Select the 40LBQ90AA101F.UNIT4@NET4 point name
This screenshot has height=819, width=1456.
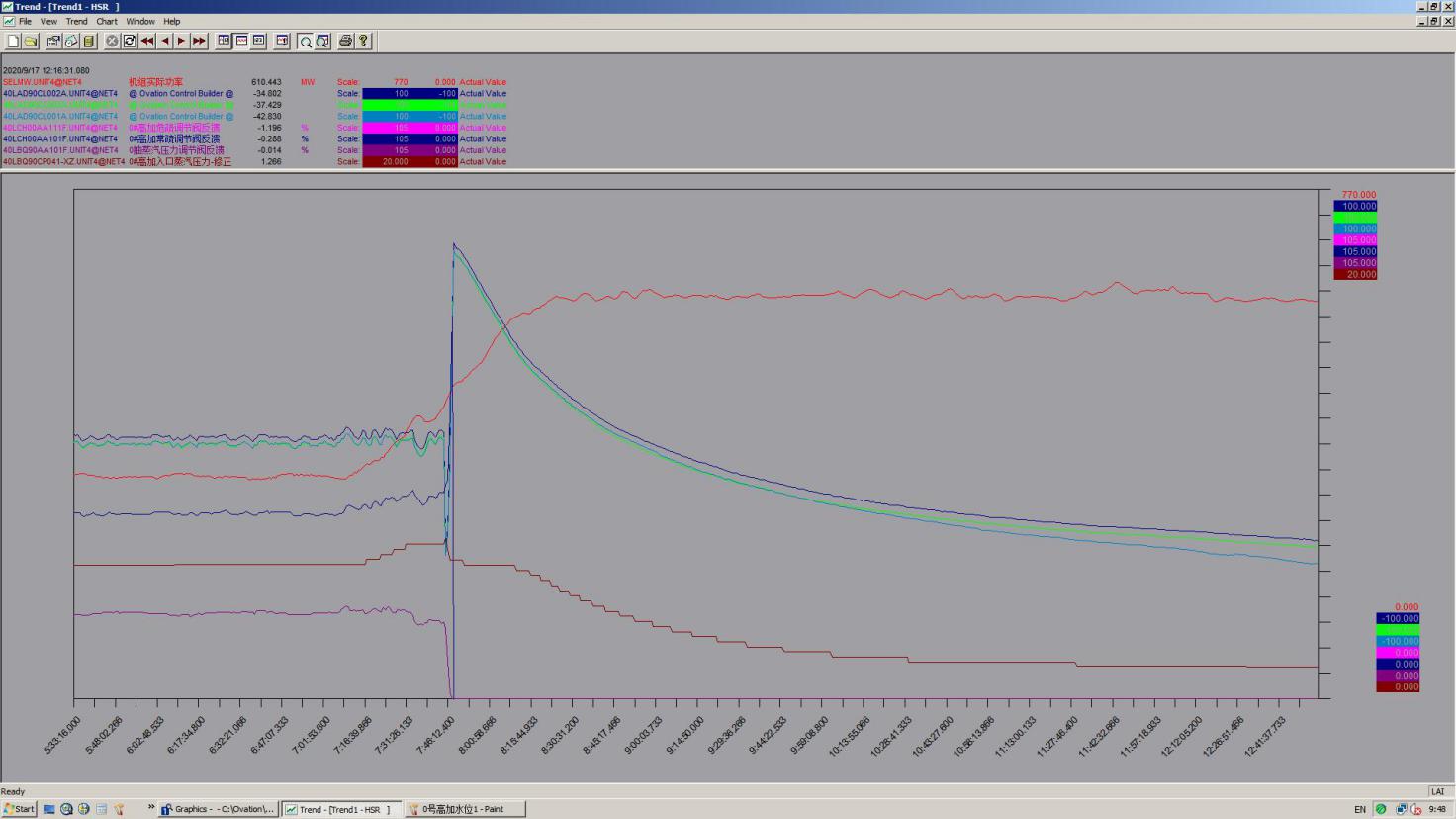pos(60,150)
